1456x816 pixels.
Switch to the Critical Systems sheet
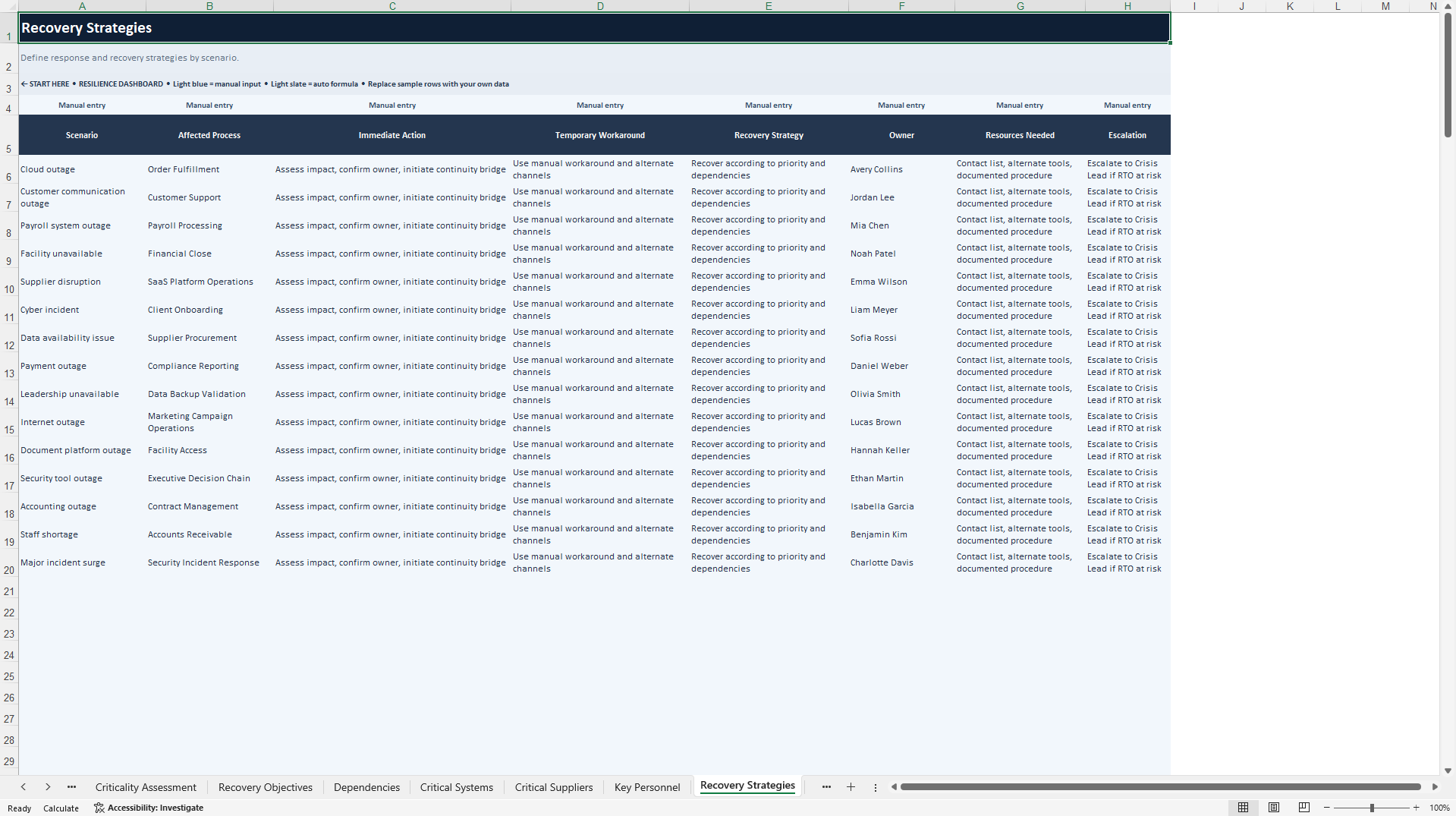click(x=457, y=787)
